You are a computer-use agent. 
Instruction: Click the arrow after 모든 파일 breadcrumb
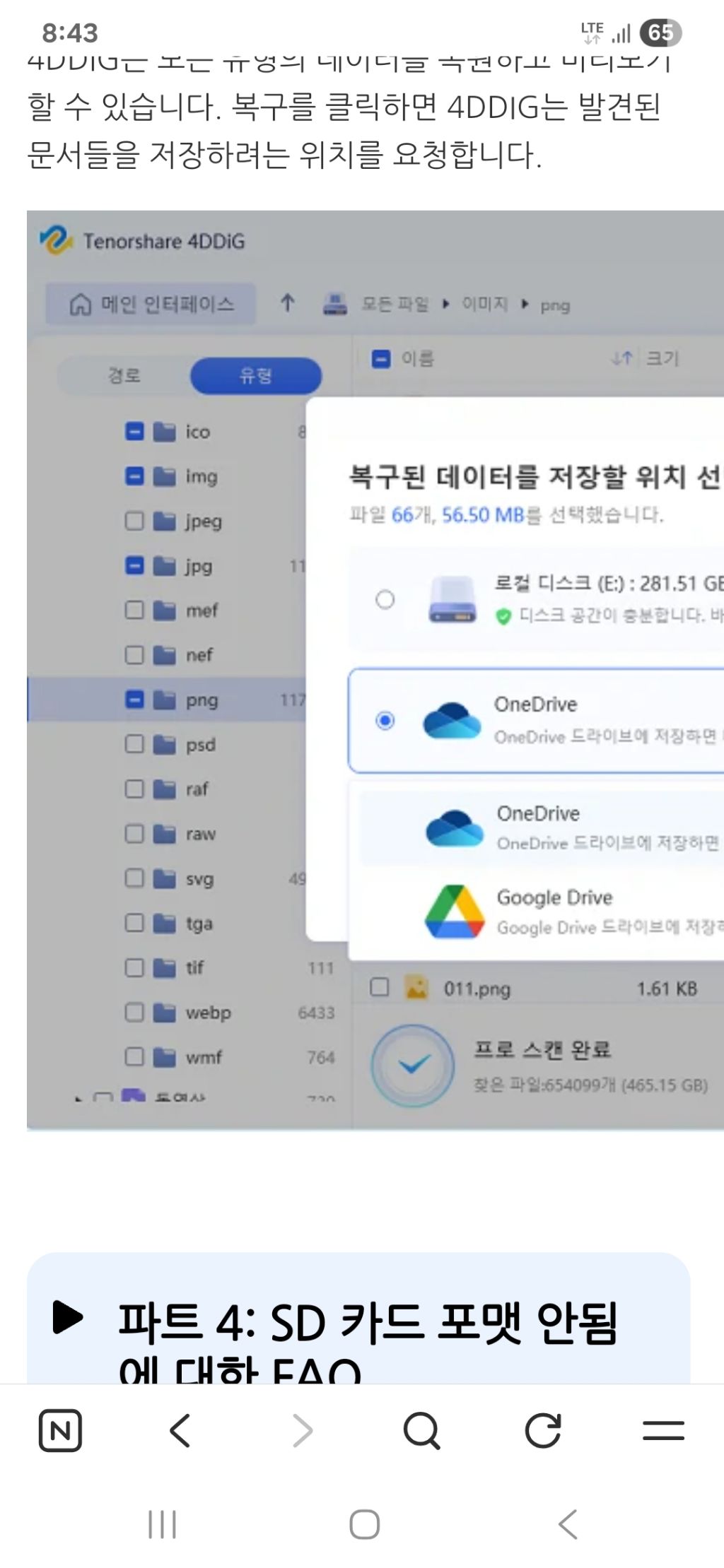click(446, 305)
